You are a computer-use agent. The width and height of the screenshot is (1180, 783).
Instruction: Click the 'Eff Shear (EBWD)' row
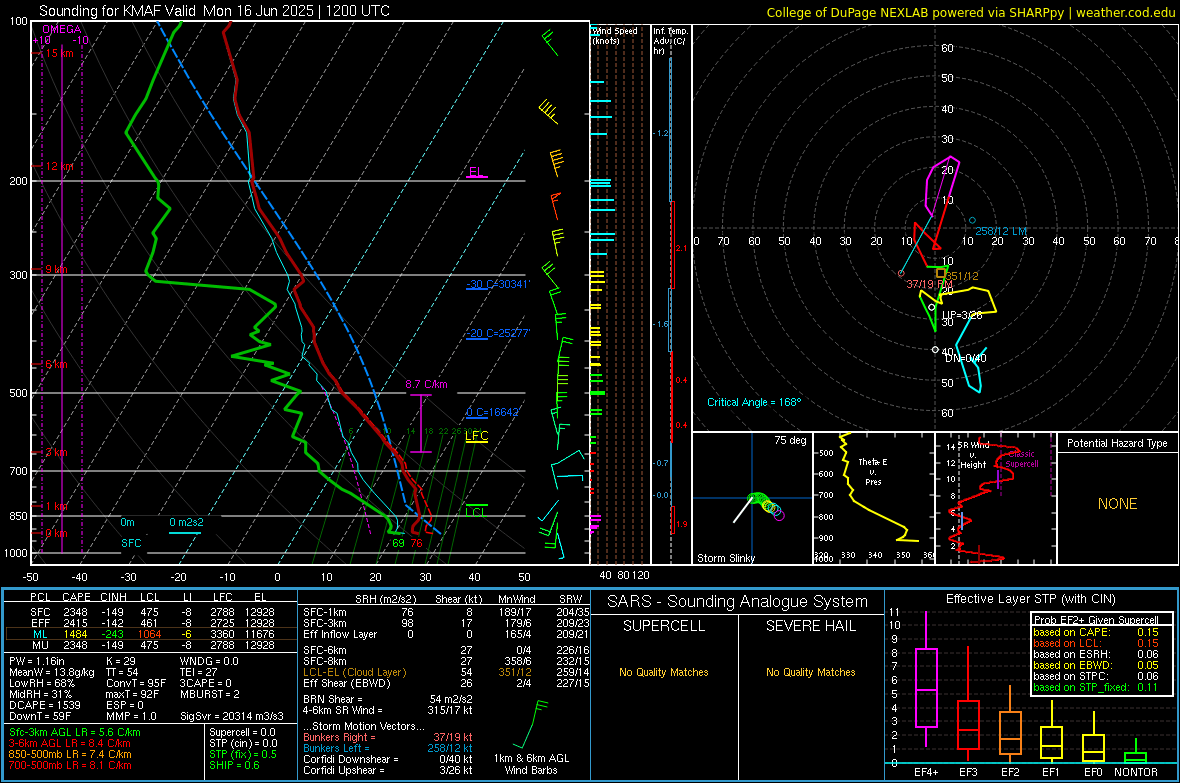coord(446,684)
